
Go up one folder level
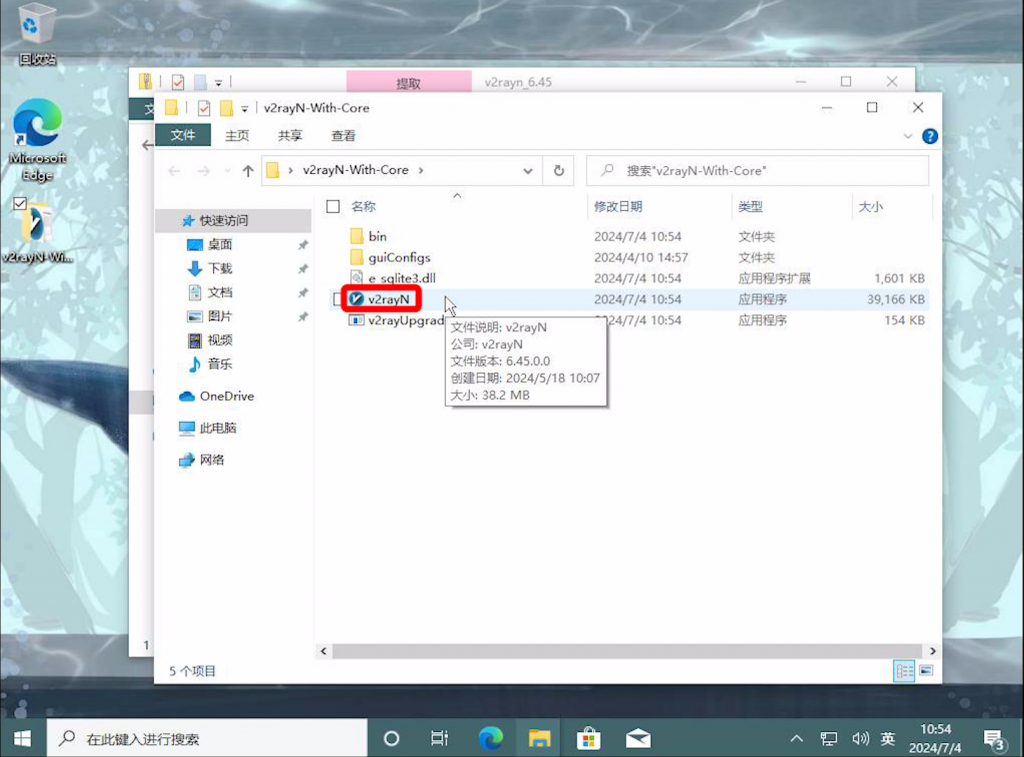click(x=248, y=171)
